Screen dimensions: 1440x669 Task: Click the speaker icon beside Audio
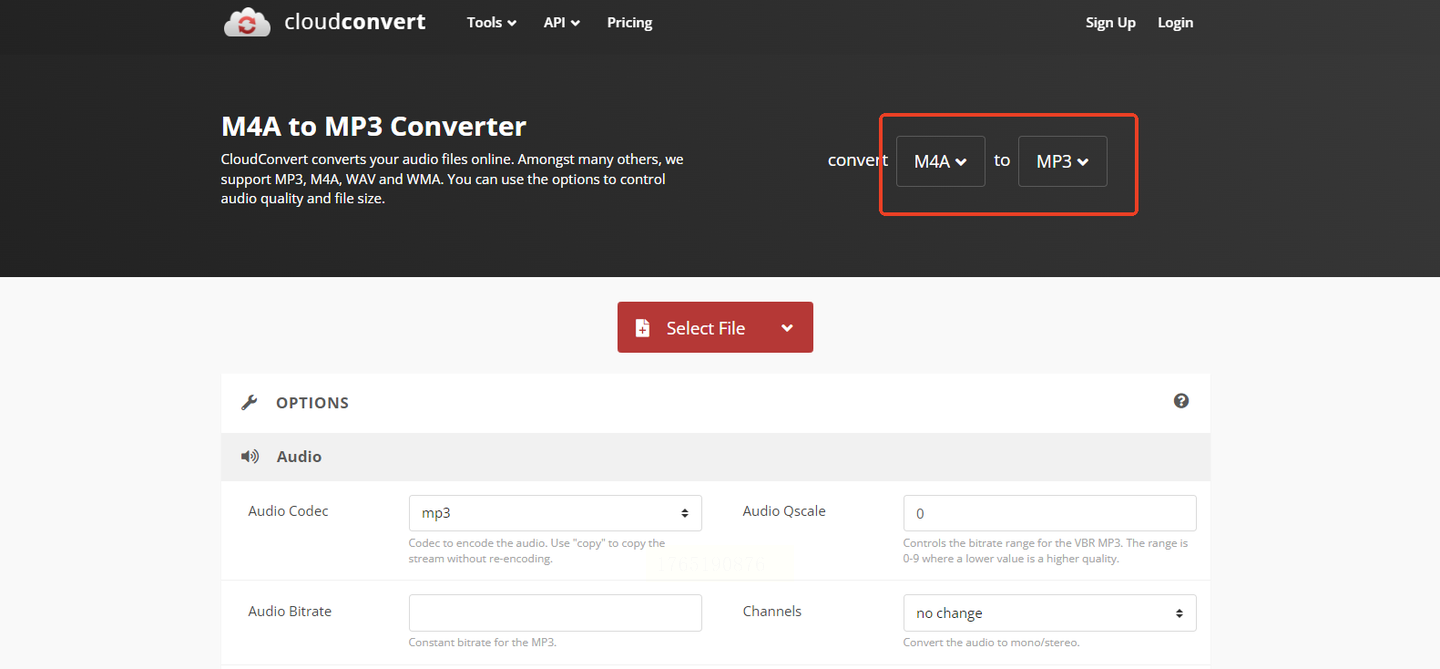249,456
